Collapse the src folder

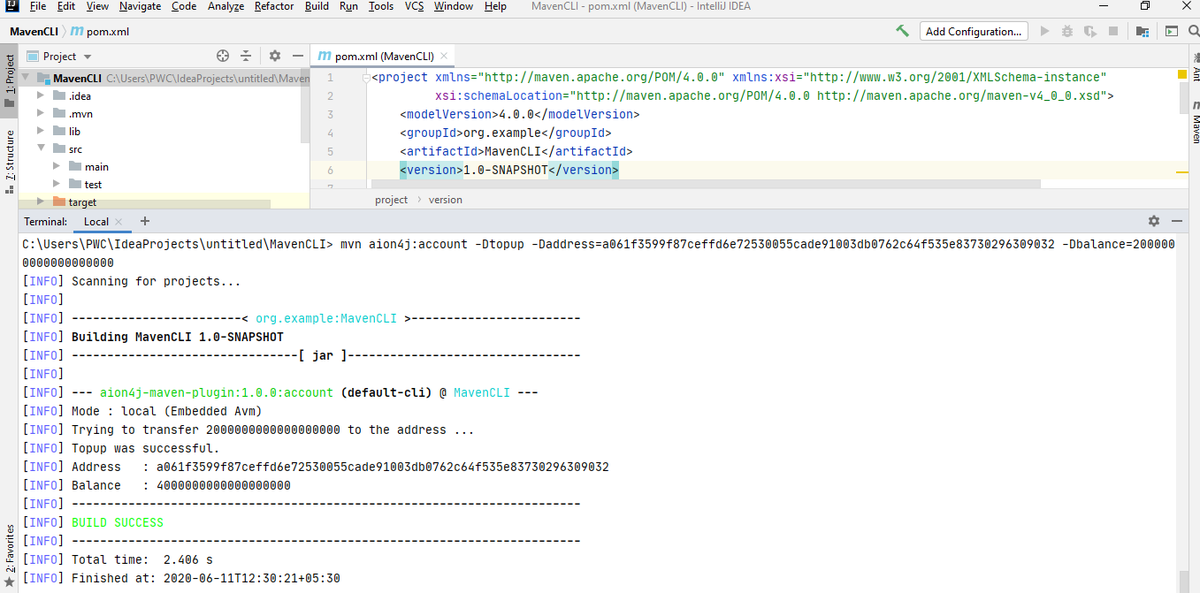coord(40,149)
